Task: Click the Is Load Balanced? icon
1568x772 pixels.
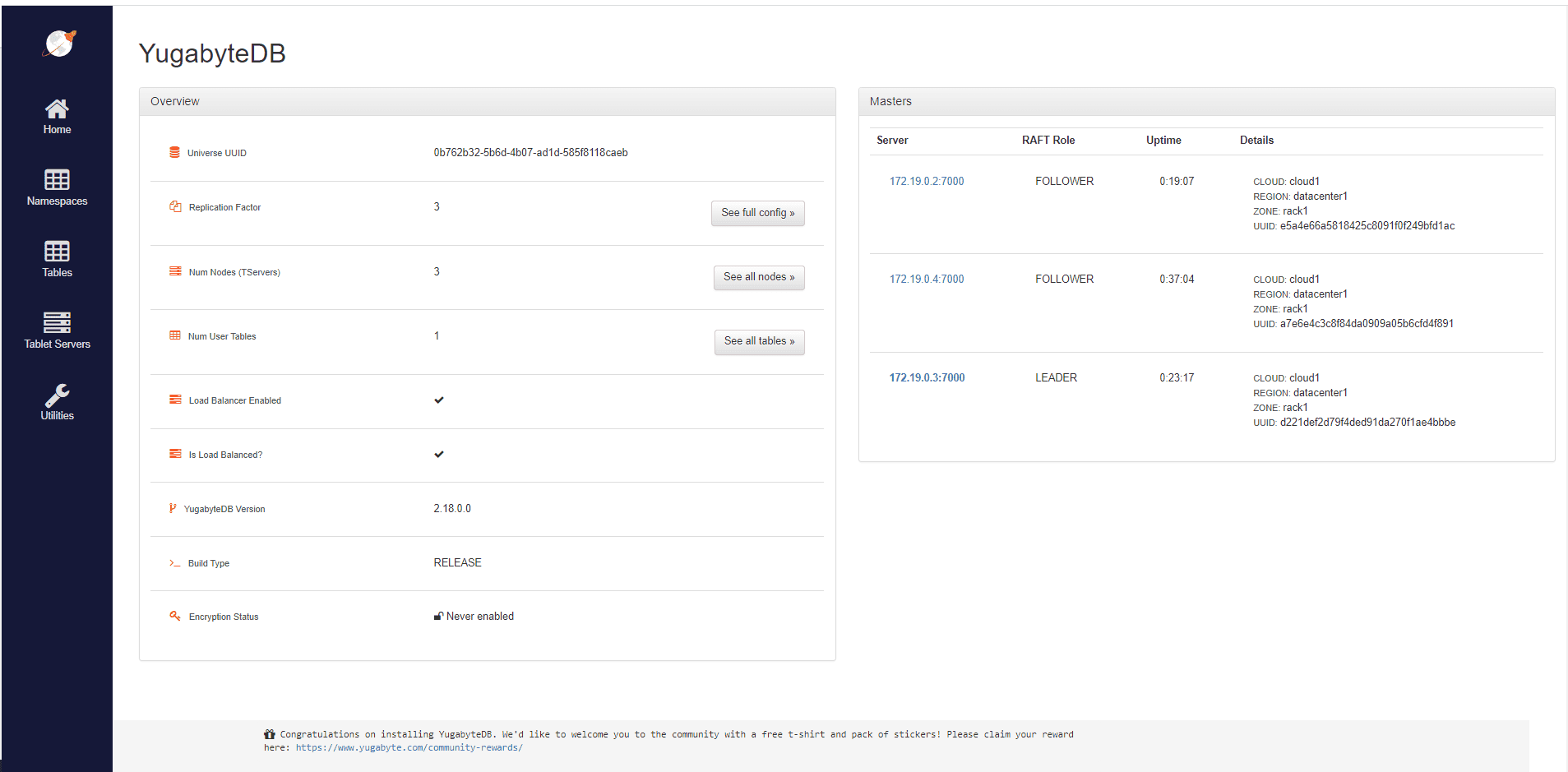Action: [x=175, y=454]
